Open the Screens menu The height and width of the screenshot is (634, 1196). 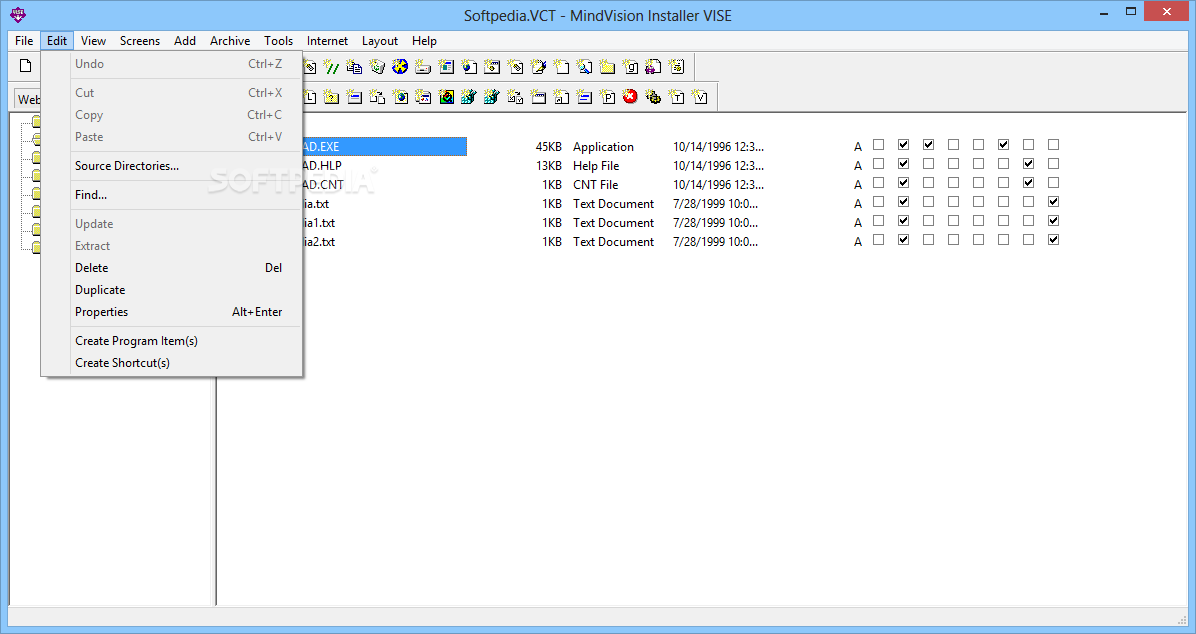coord(140,40)
